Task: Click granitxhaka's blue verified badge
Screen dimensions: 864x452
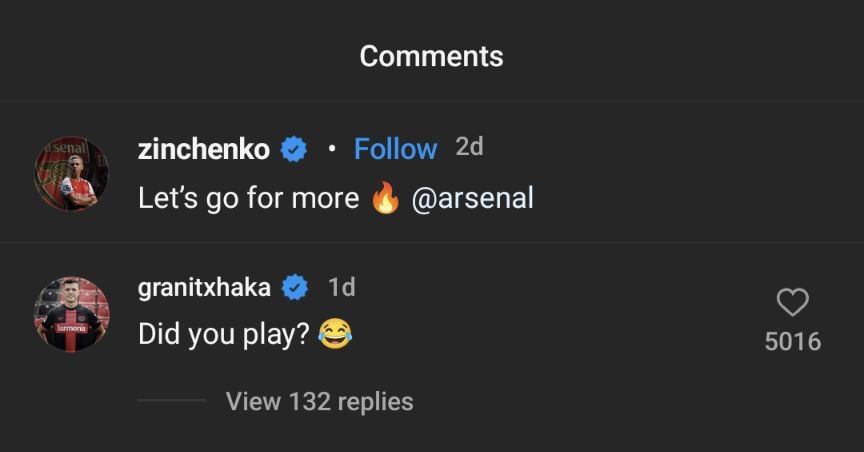Action: 295,288
